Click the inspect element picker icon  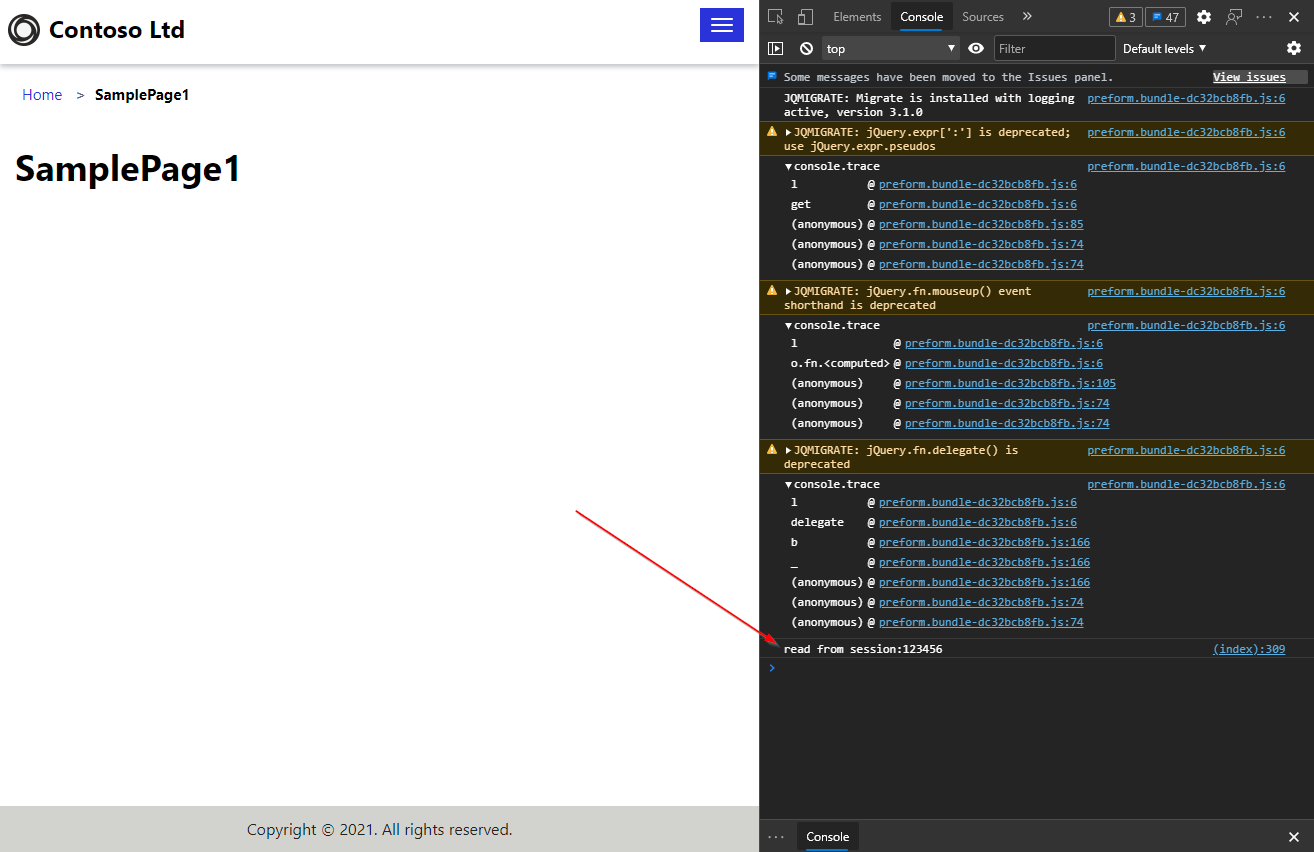pos(776,17)
